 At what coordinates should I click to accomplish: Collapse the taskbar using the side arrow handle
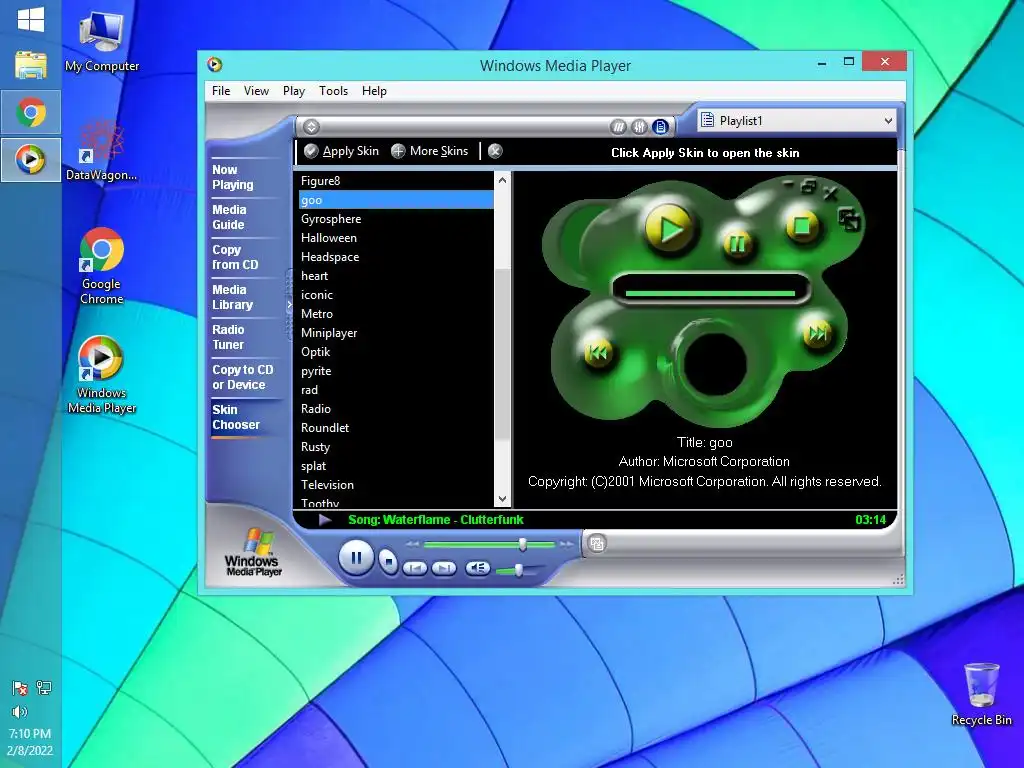289,305
